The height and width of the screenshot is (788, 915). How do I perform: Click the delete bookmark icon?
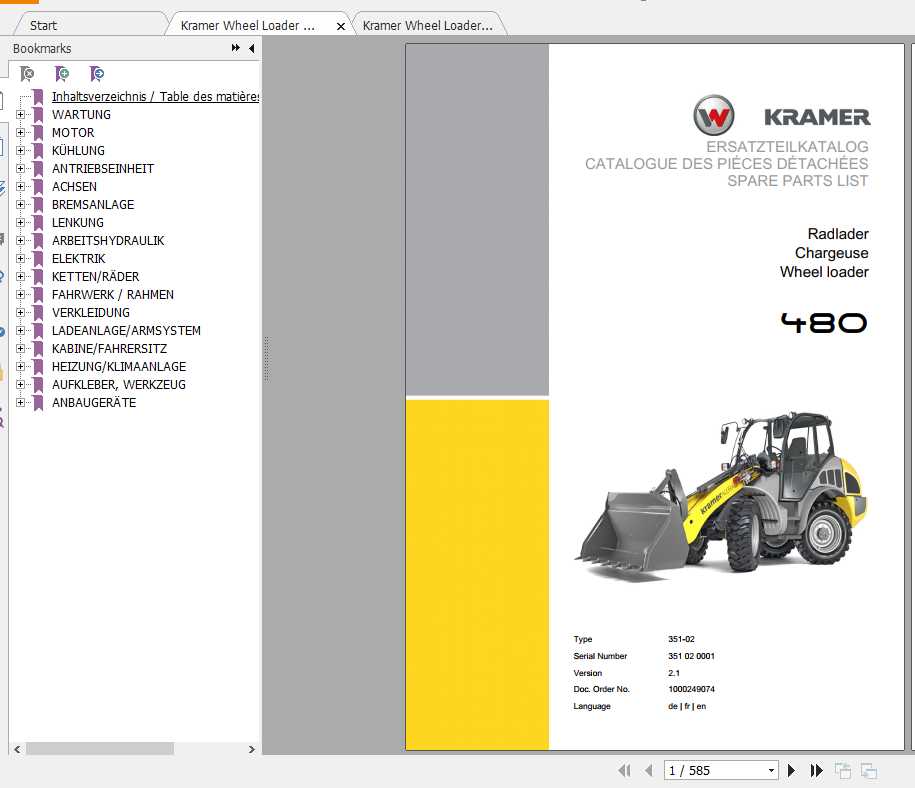[27, 74]
